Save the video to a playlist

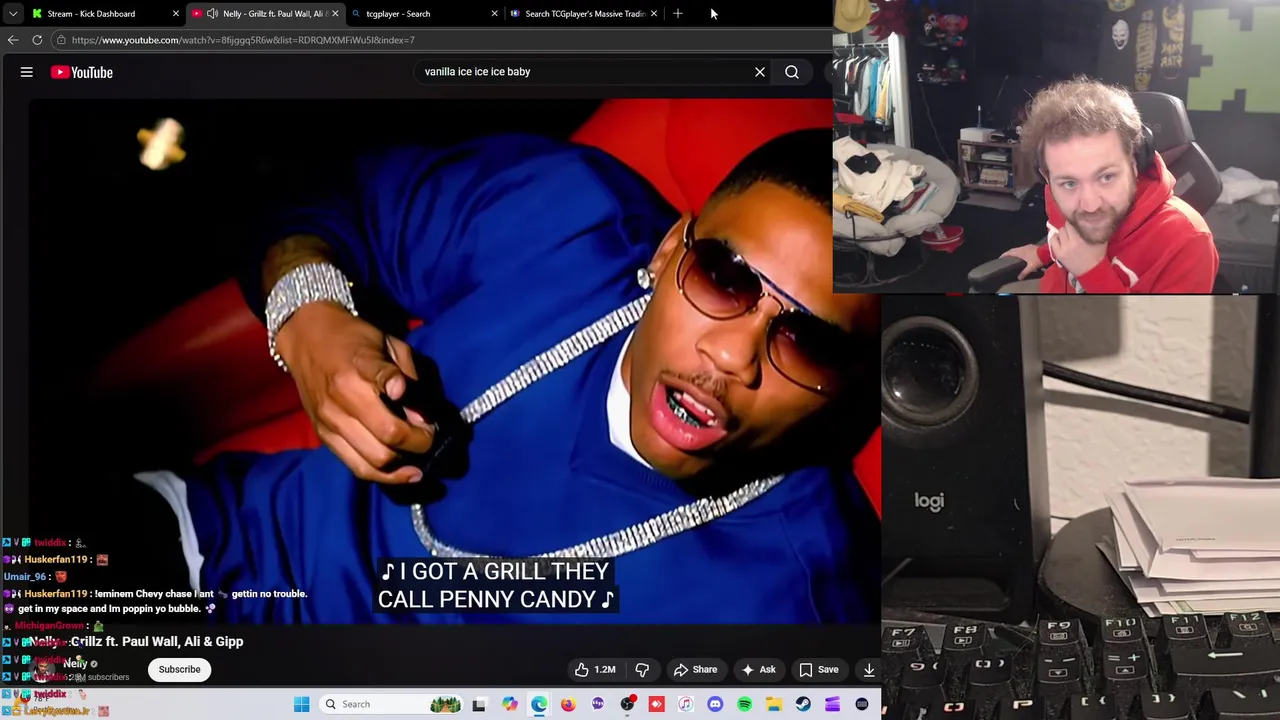(819, 670)
